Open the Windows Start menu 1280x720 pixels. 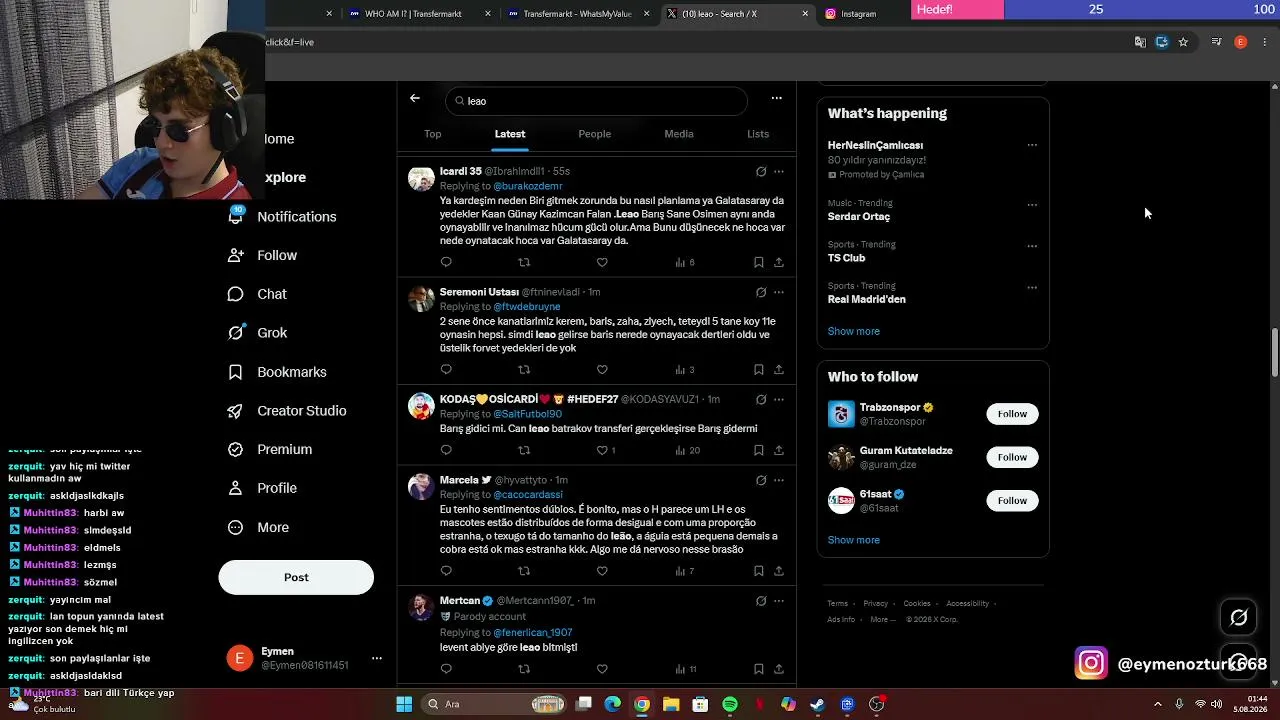[x=404, y=704]
